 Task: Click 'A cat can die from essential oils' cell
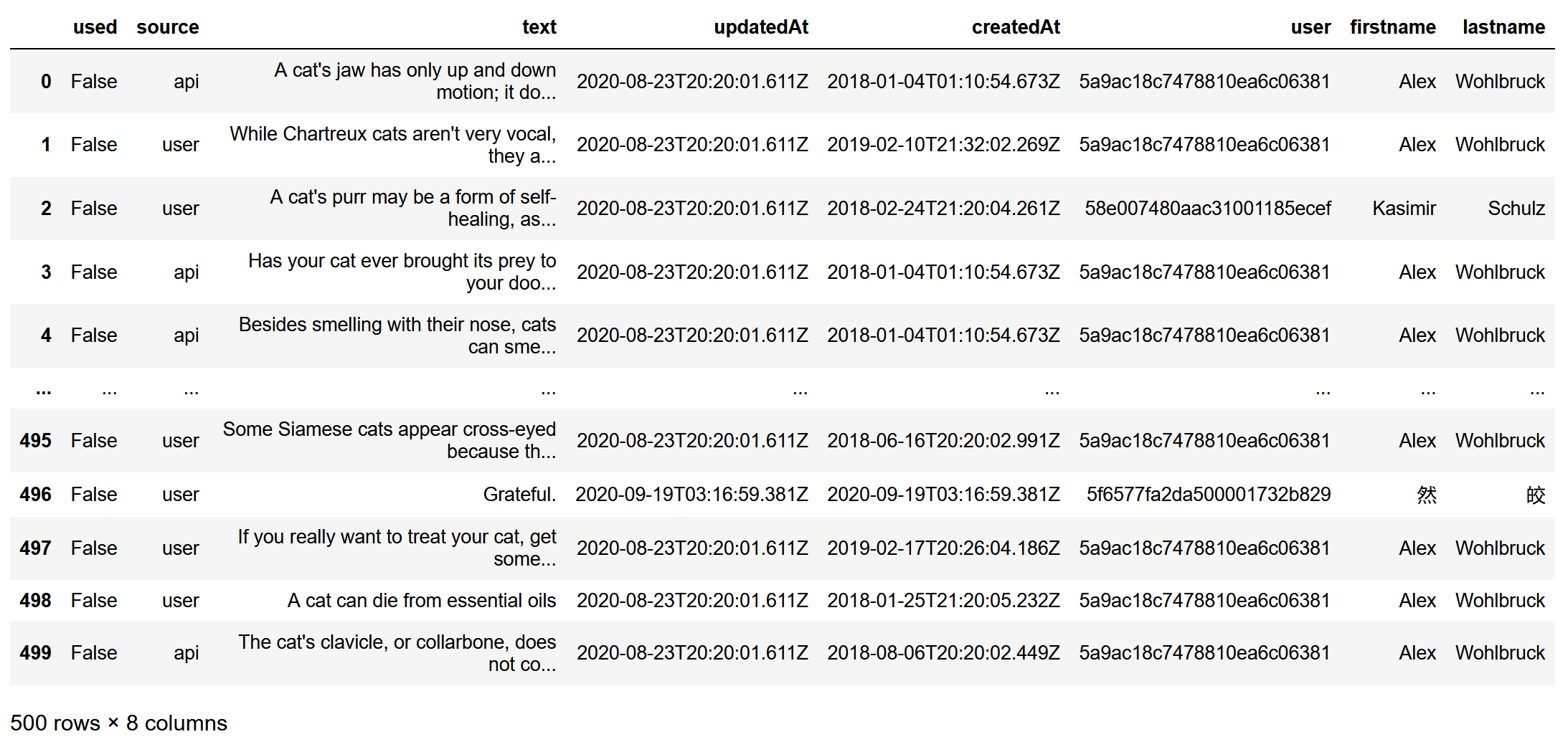coord(422,601)
